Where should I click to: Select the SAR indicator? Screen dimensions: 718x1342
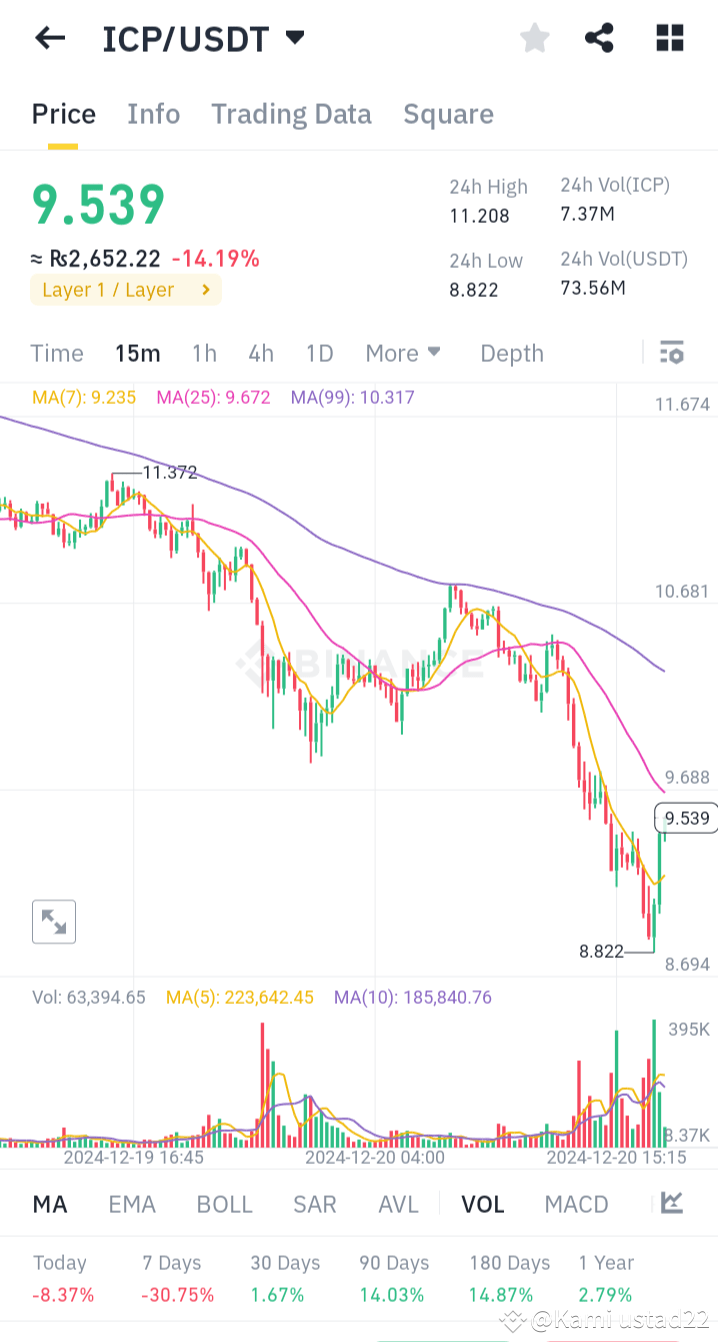(x=314, y=1204)
